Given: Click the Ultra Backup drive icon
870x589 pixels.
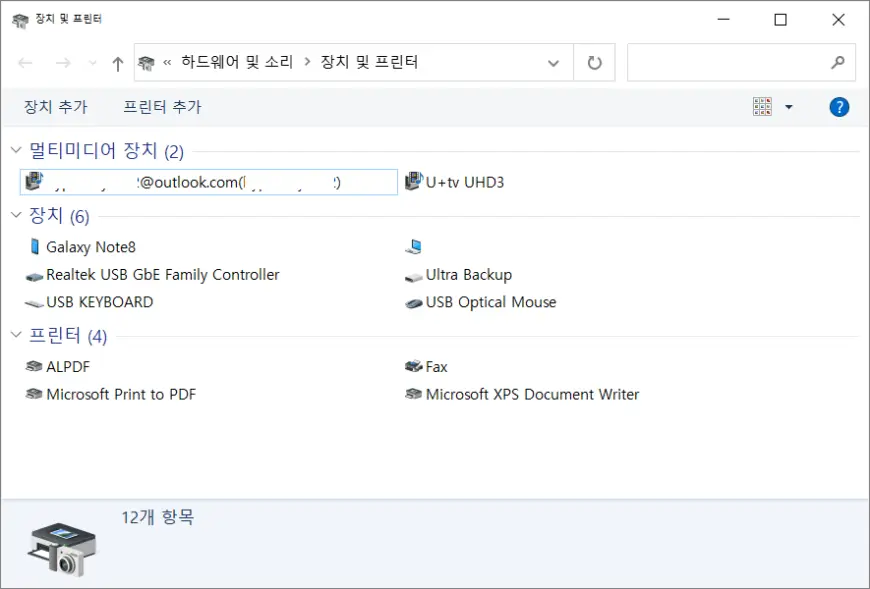Looking at the screenshot, I should pyautogui.click(x=414, y=275).
